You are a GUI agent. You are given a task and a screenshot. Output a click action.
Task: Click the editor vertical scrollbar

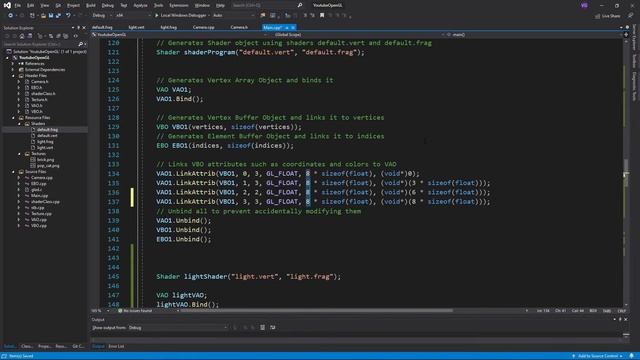(626, 172)
